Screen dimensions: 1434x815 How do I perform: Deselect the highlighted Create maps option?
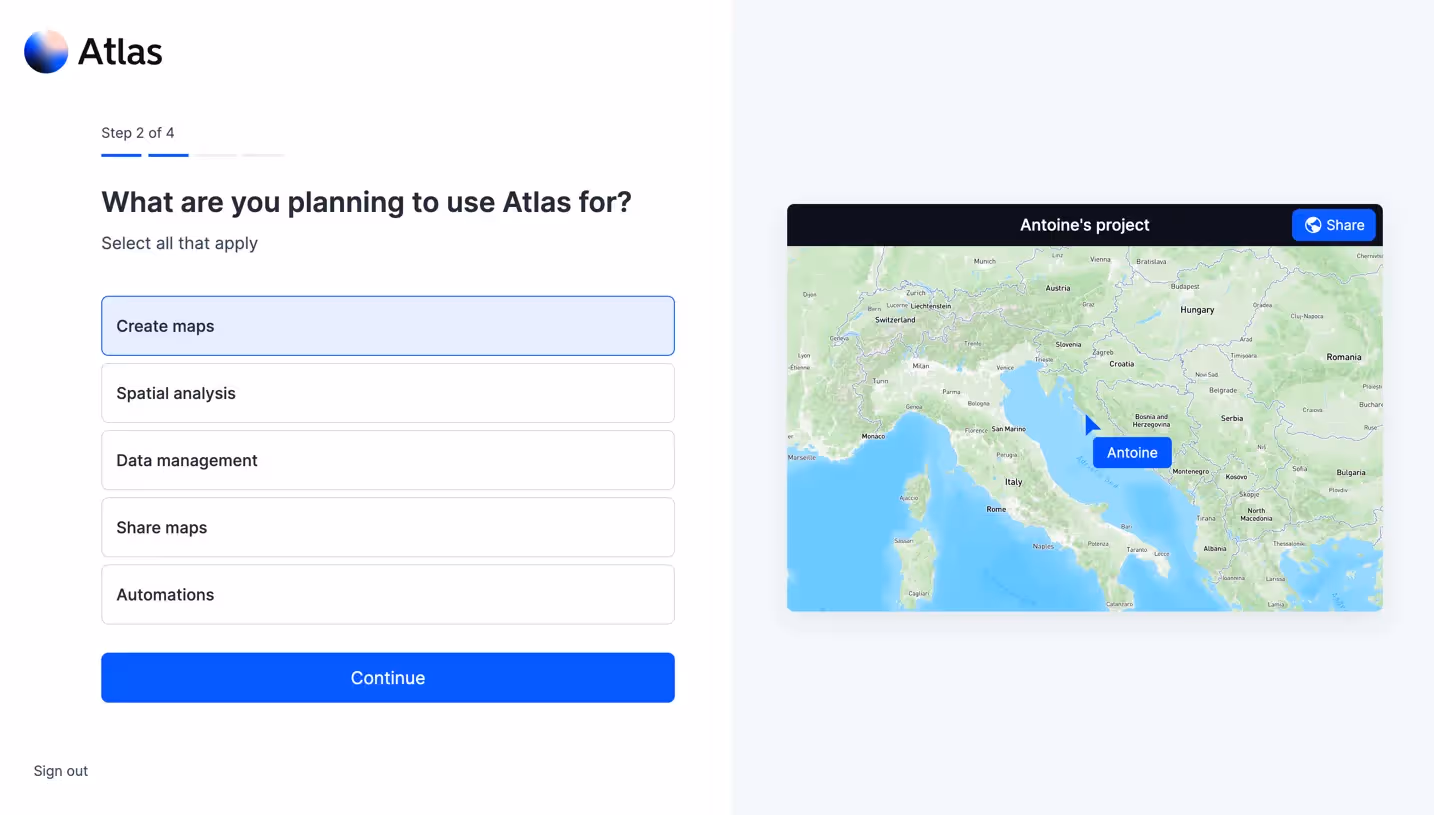click(x=388, y=325)
